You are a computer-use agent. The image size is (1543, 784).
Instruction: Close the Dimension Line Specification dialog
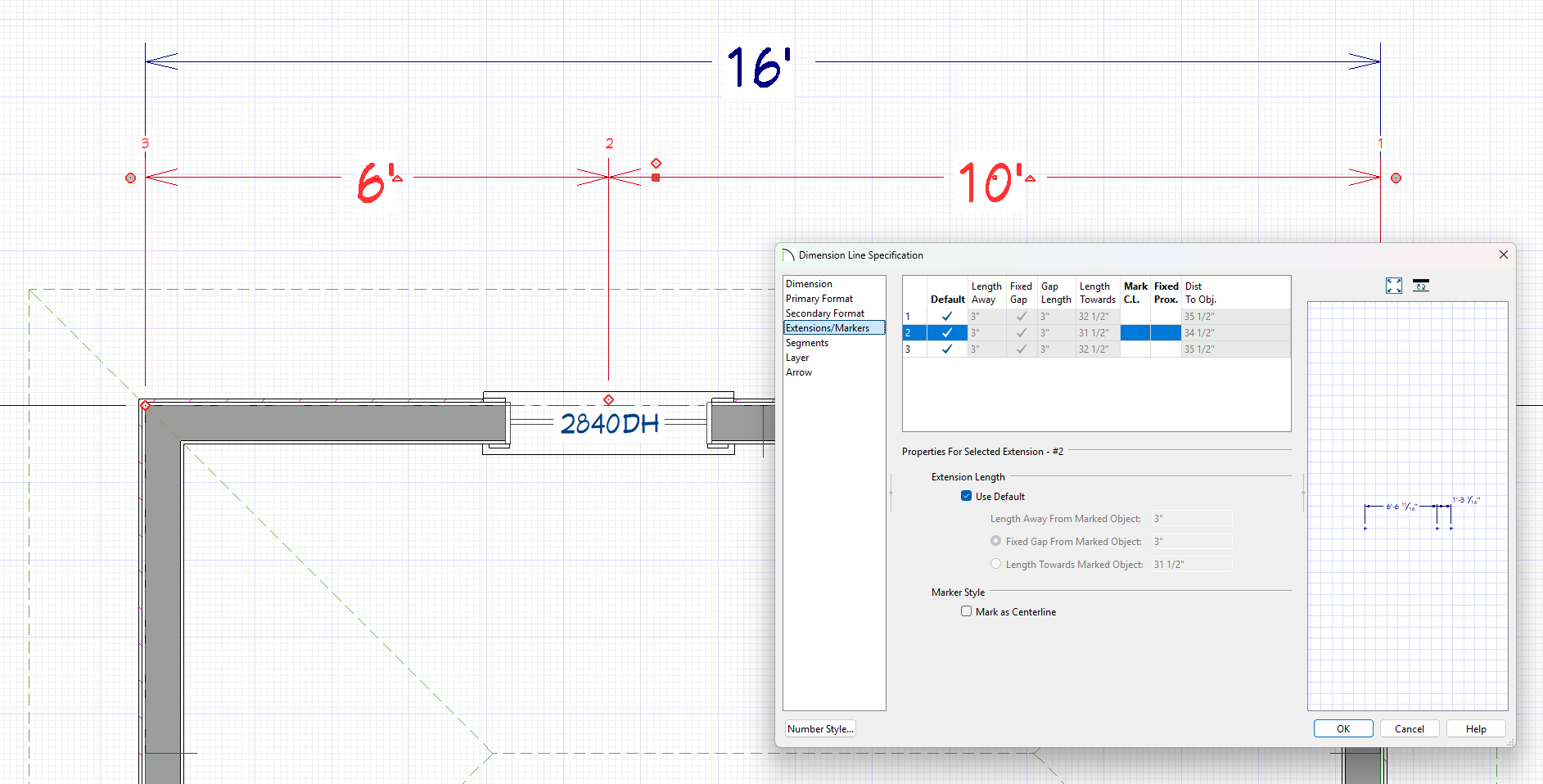pos(1504,255)
